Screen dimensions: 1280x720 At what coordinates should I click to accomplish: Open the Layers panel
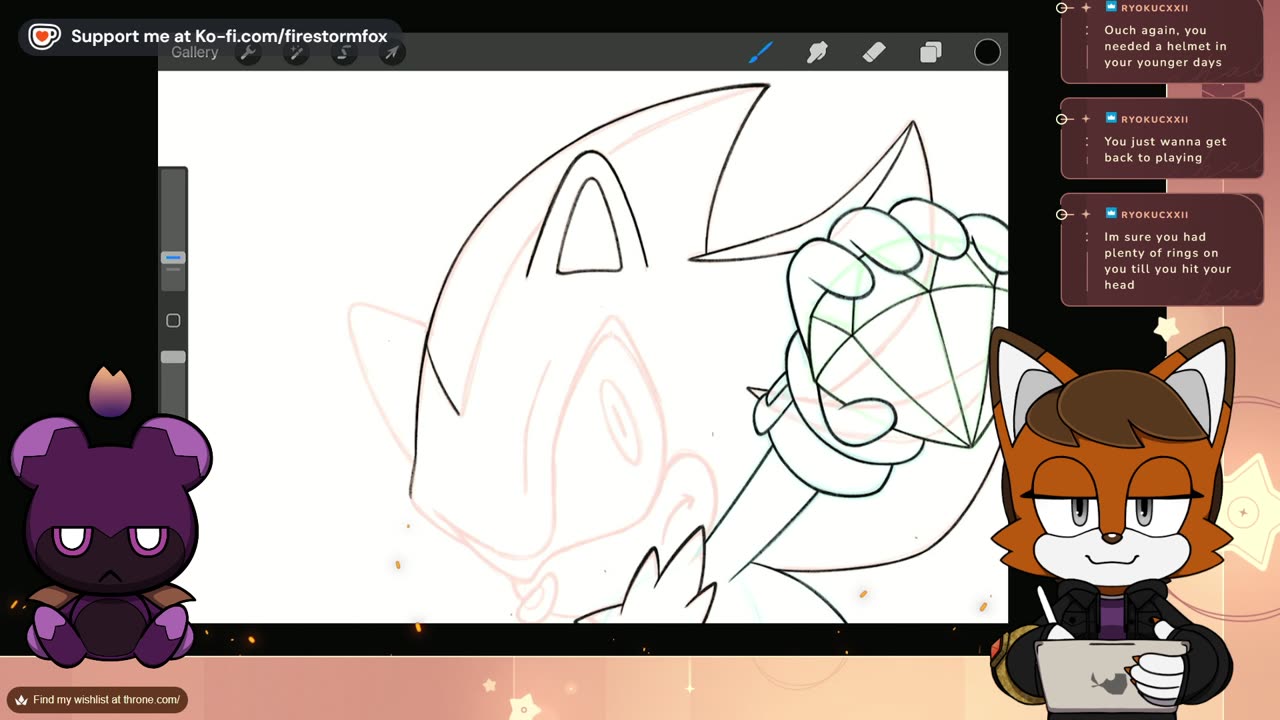click(931, 52)
